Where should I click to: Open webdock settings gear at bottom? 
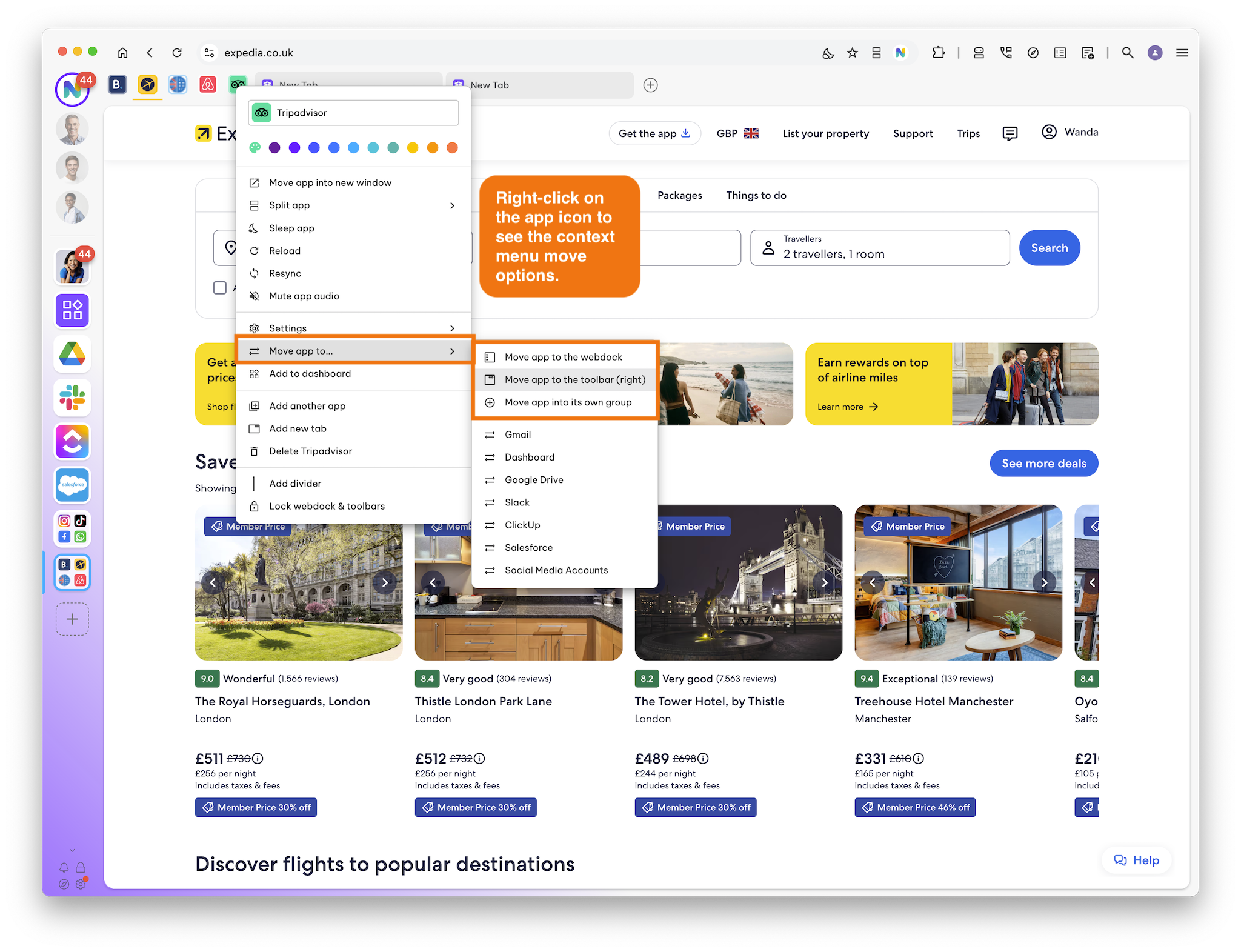[x=81, y=884]
